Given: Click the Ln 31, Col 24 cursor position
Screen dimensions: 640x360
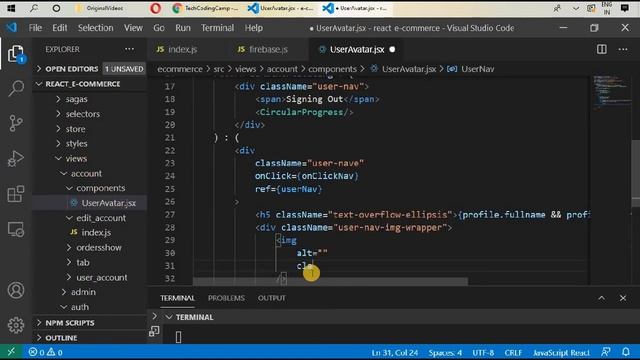Looking at the screenshot, I should (x=395, y=352).
